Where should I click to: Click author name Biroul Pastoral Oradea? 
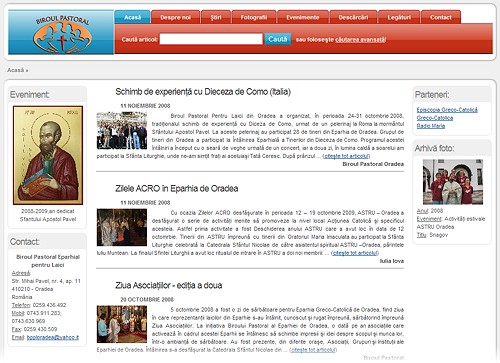tap(373, 164)
